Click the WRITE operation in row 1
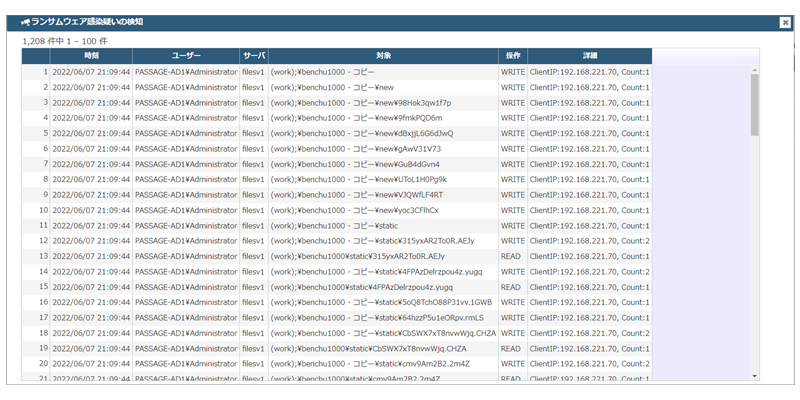This screenshot has height=400, width=800. point(513,72)
